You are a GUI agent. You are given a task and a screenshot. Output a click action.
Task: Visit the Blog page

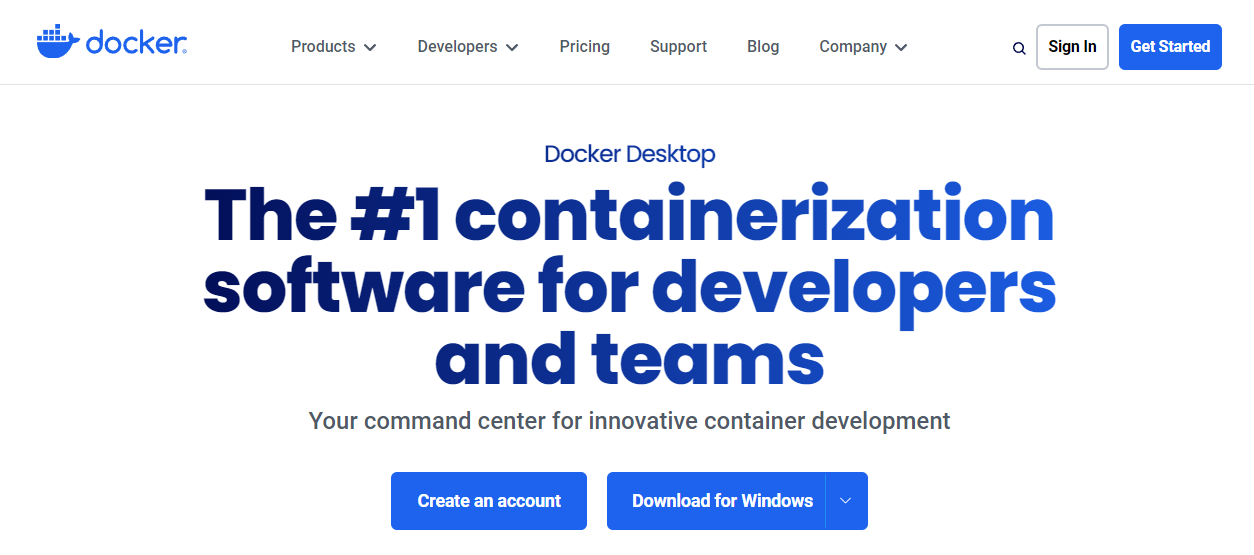pos(763,46)
